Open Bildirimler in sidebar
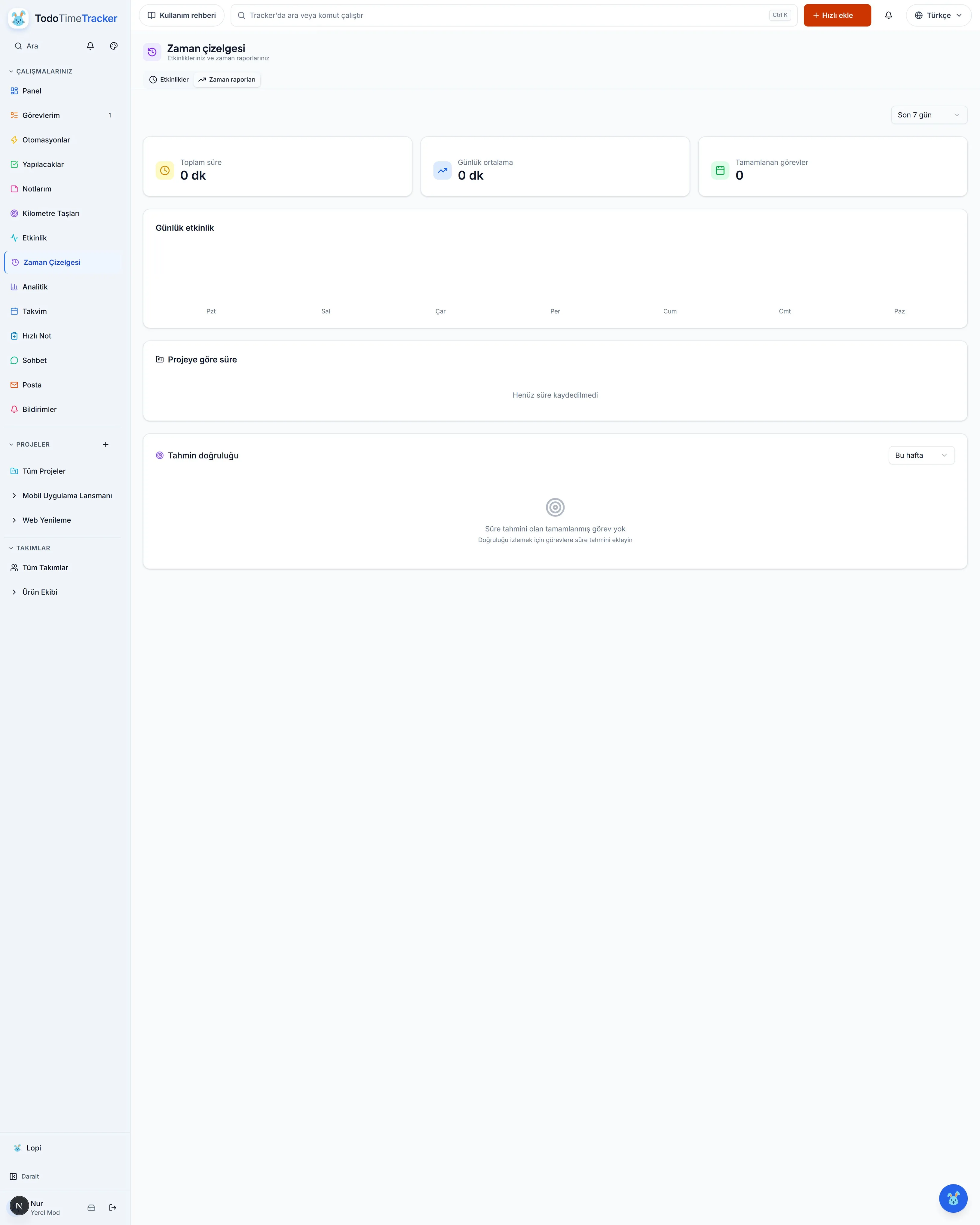Image resolution: width=980 pixels, height=1225 pixels. 63,409
